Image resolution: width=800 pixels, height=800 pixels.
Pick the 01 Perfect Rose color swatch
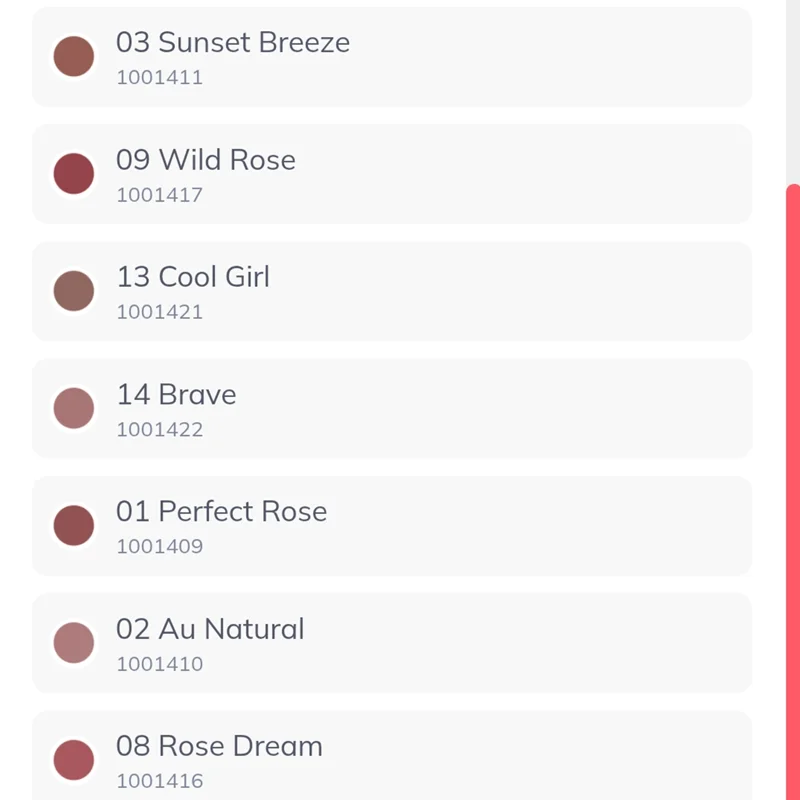click(x=74, y=526)
